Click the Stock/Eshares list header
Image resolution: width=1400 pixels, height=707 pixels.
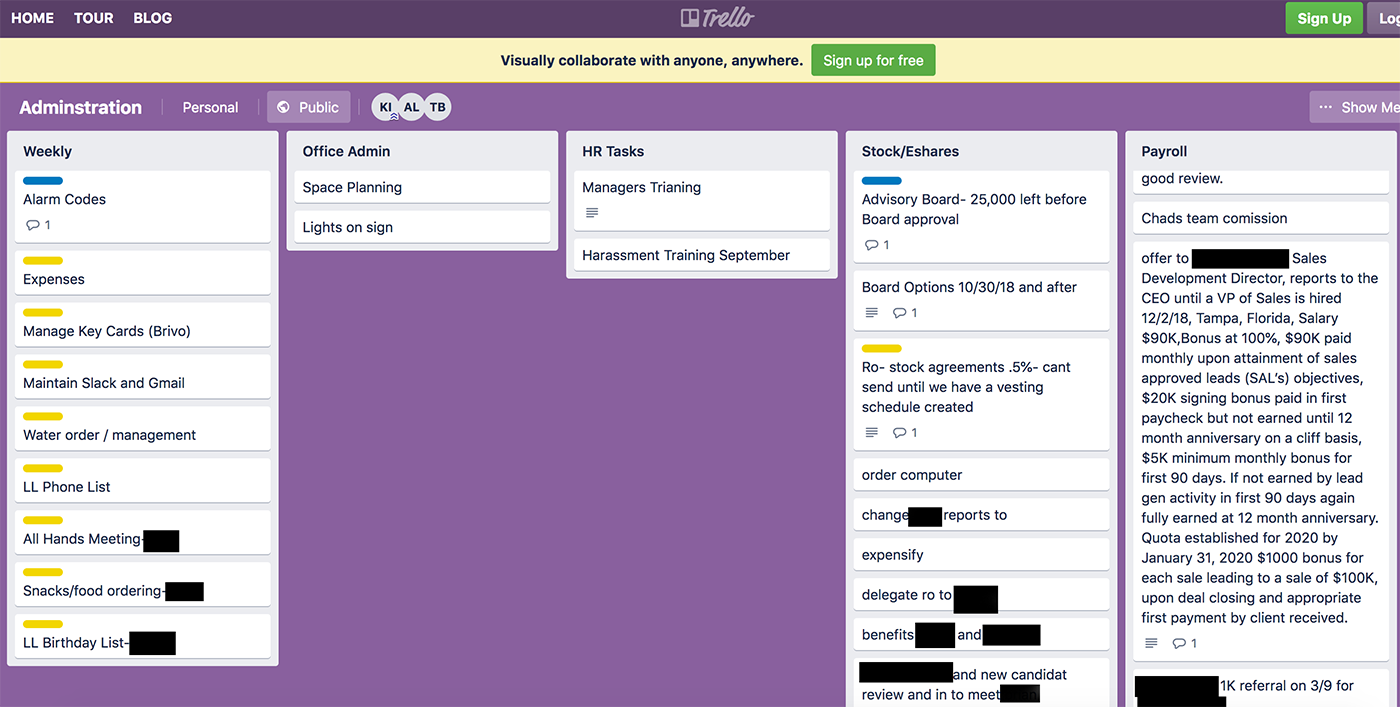910,151
